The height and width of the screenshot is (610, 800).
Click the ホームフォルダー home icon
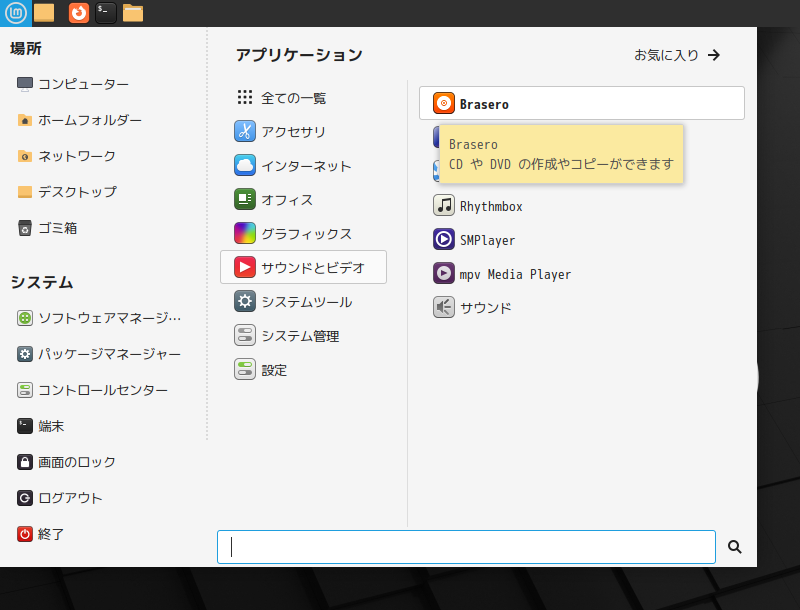(x=24, y=120)
